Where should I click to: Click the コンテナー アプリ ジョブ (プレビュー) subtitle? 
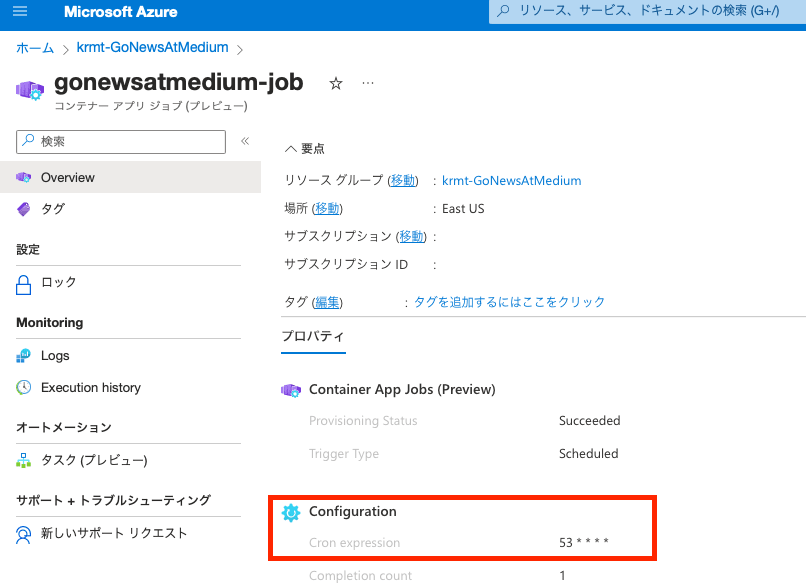pyautogui.click(x=151, y=106)
